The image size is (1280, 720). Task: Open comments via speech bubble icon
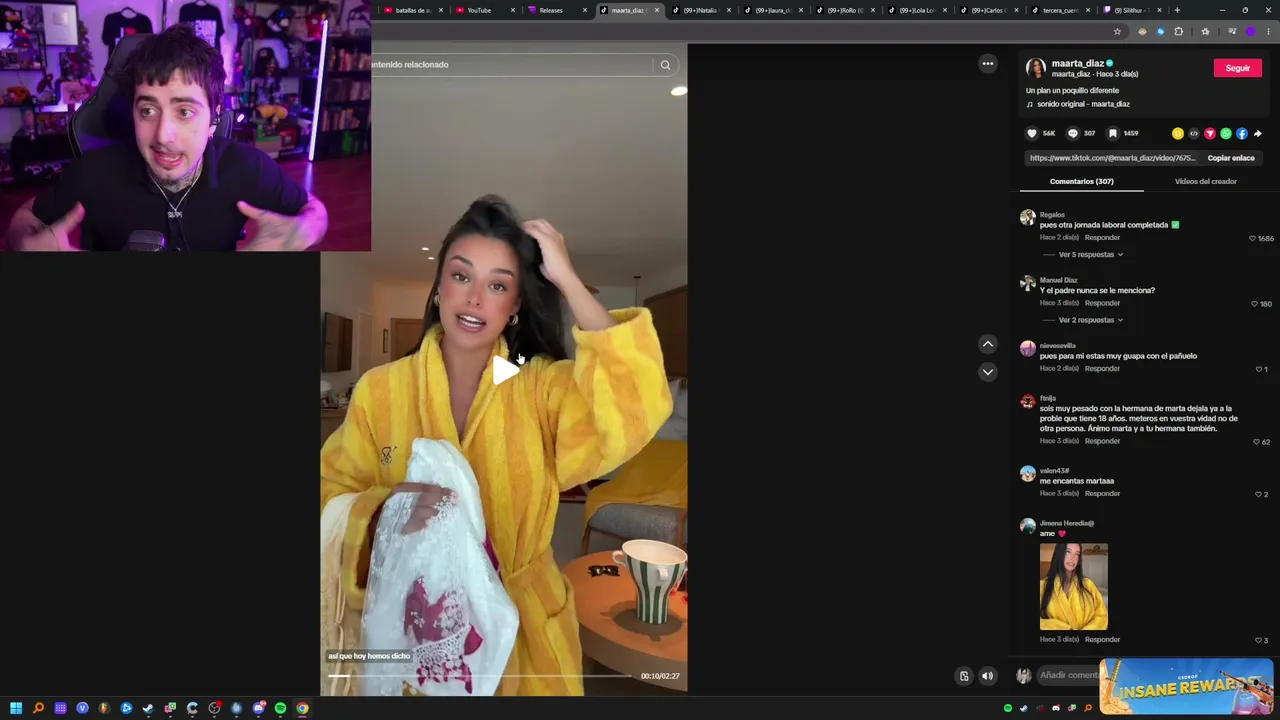tap(1073, 133)
